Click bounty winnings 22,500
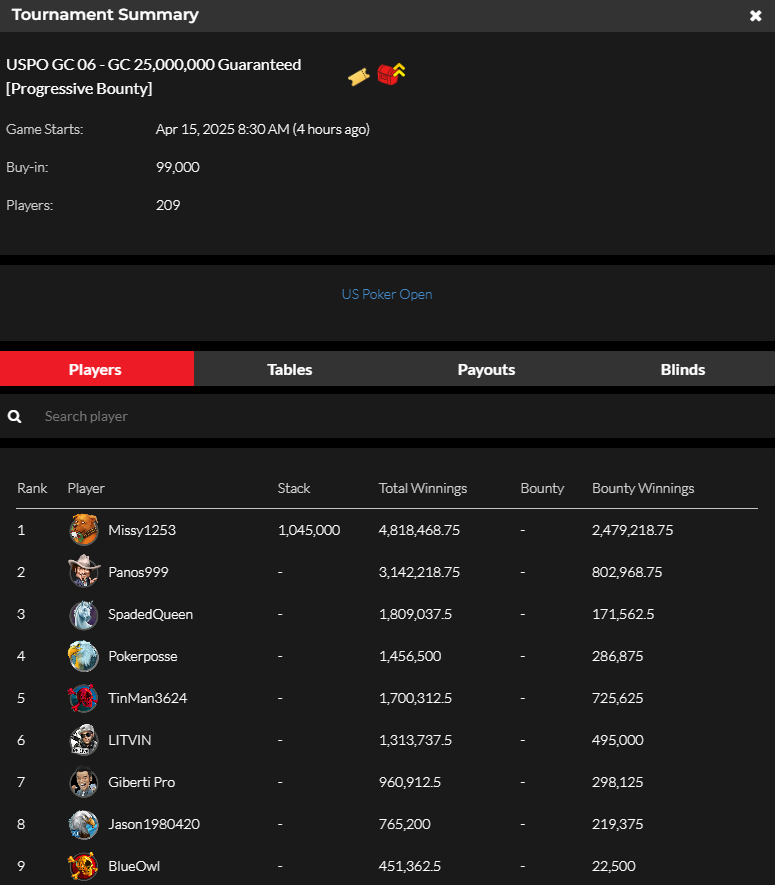 (614, 866)
